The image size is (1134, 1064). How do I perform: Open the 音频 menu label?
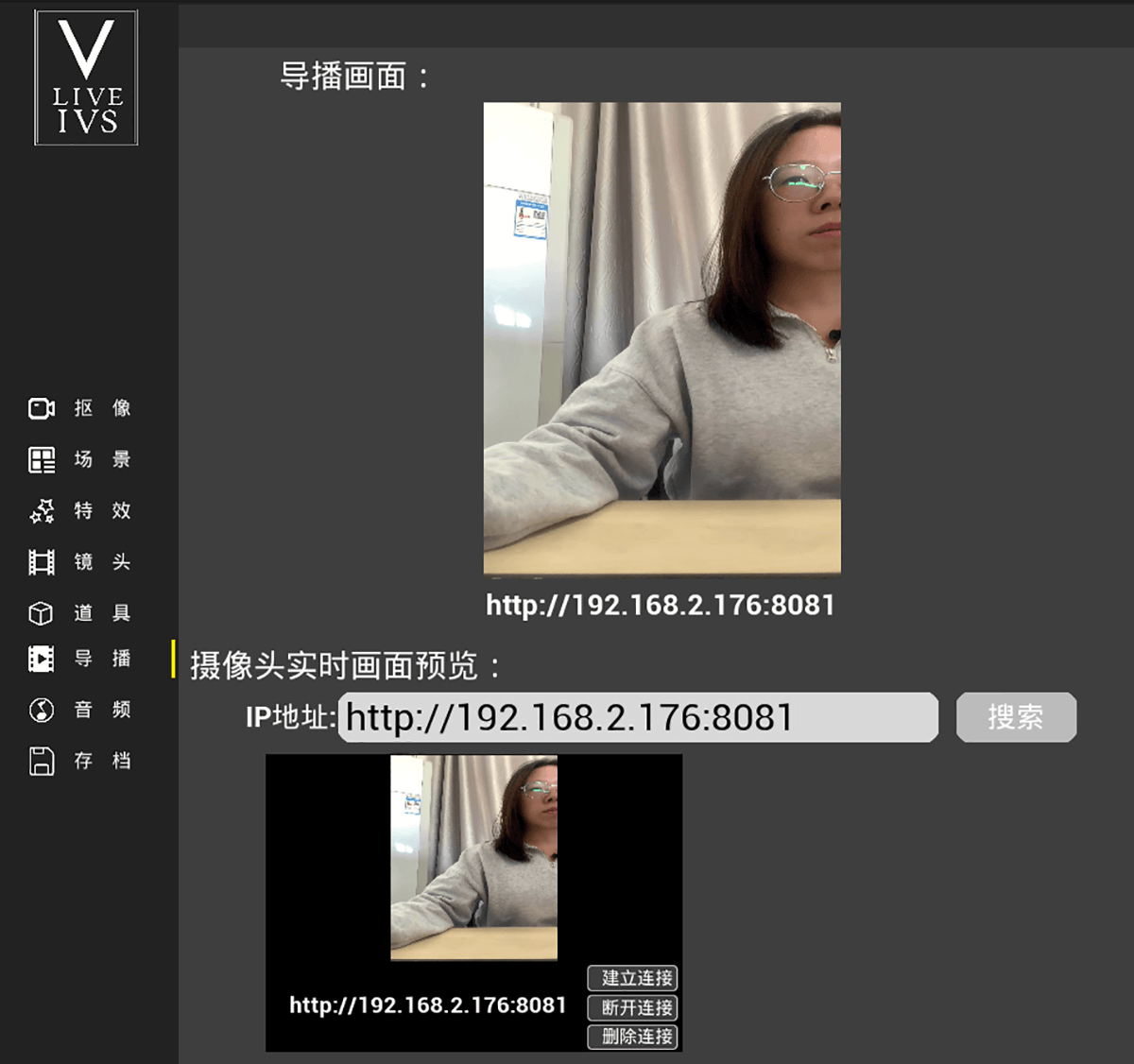coord(102,709)
